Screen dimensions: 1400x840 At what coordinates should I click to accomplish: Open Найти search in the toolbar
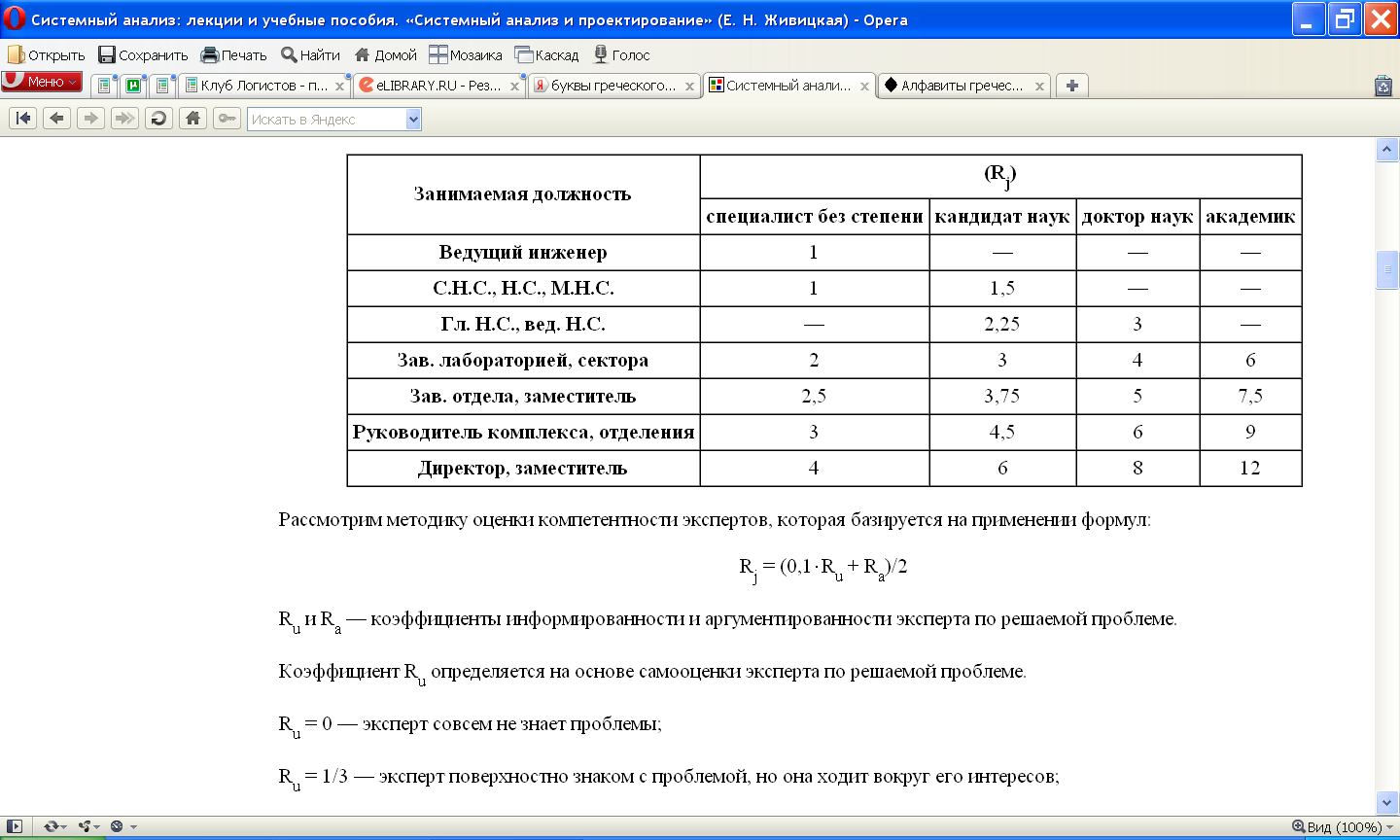click(310, 55)
